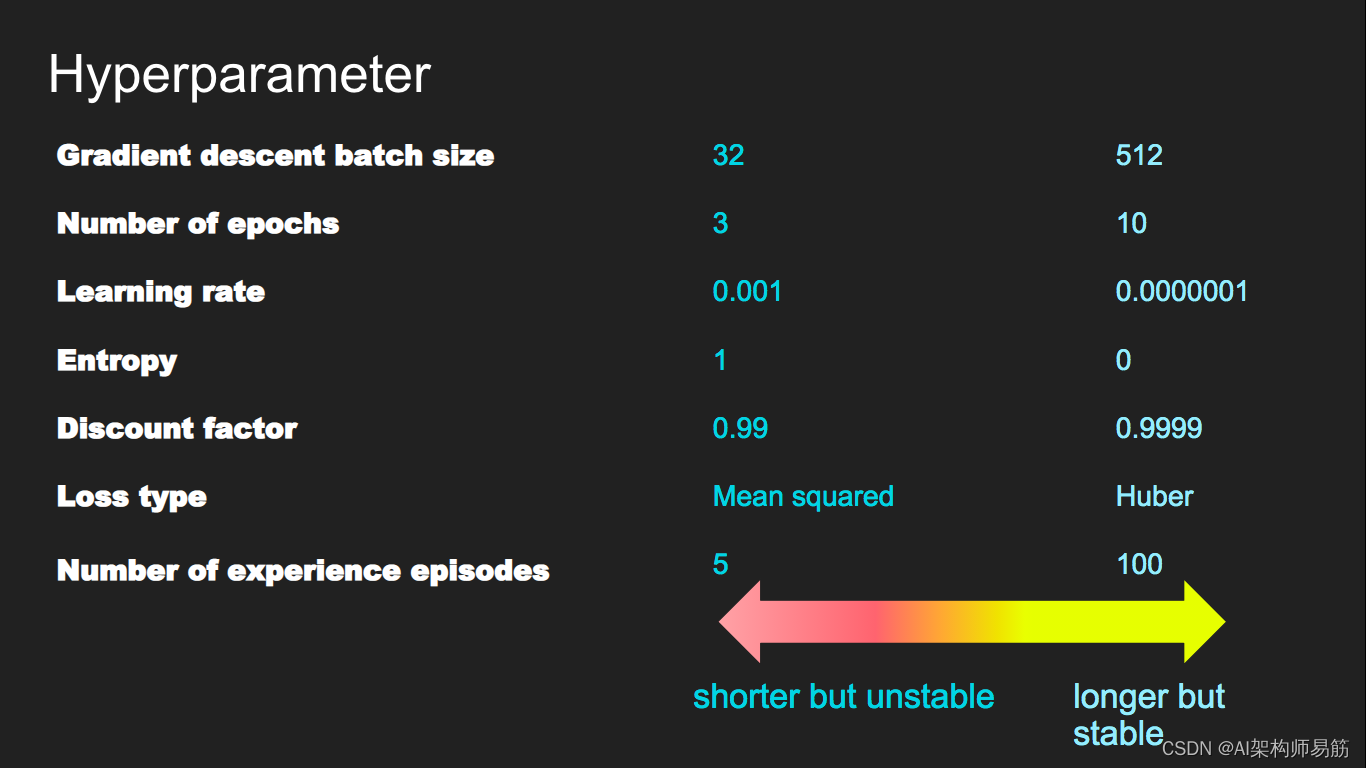This screenshot has width=1366, height=768.
Task: Select the Entropy label
Action: coord(117,361)
